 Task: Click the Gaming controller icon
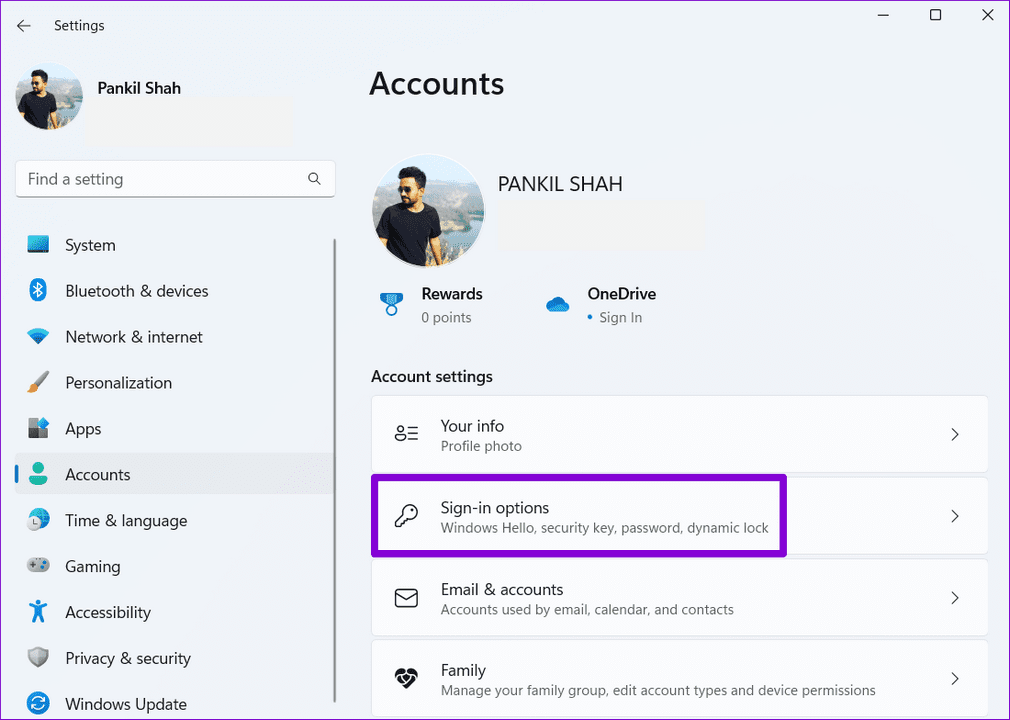click(38, 566)
